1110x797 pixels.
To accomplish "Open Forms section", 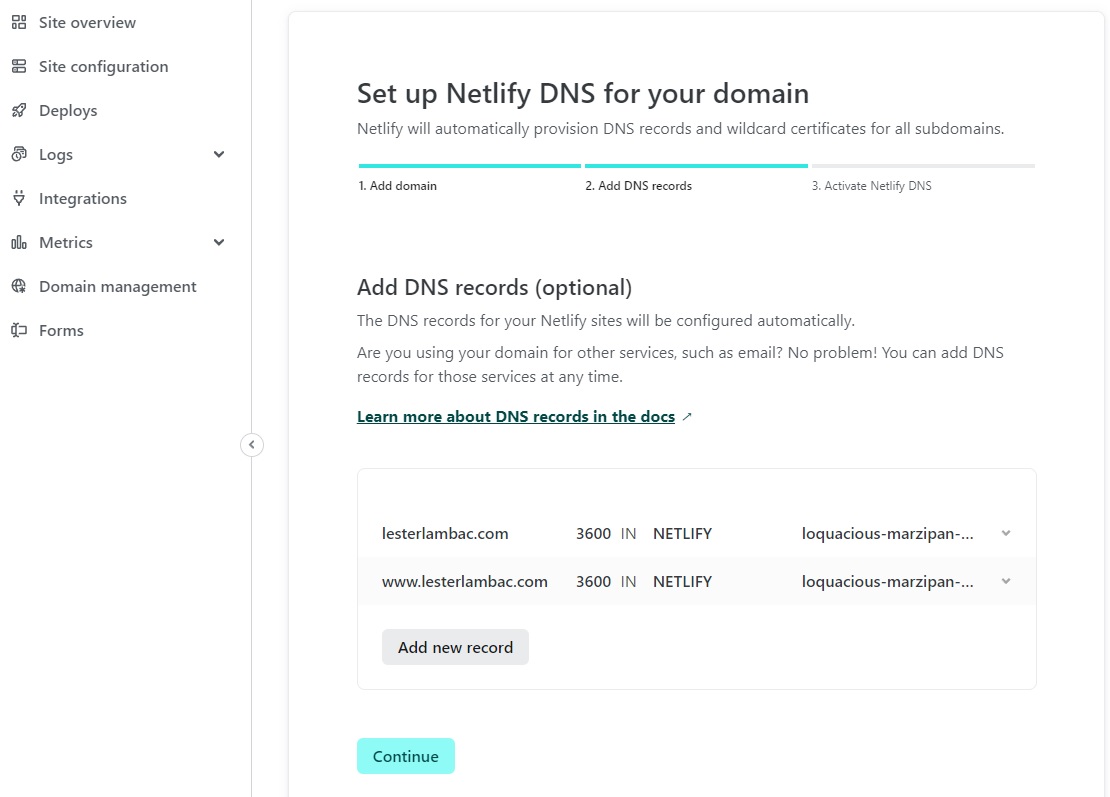I will (61, 331).
